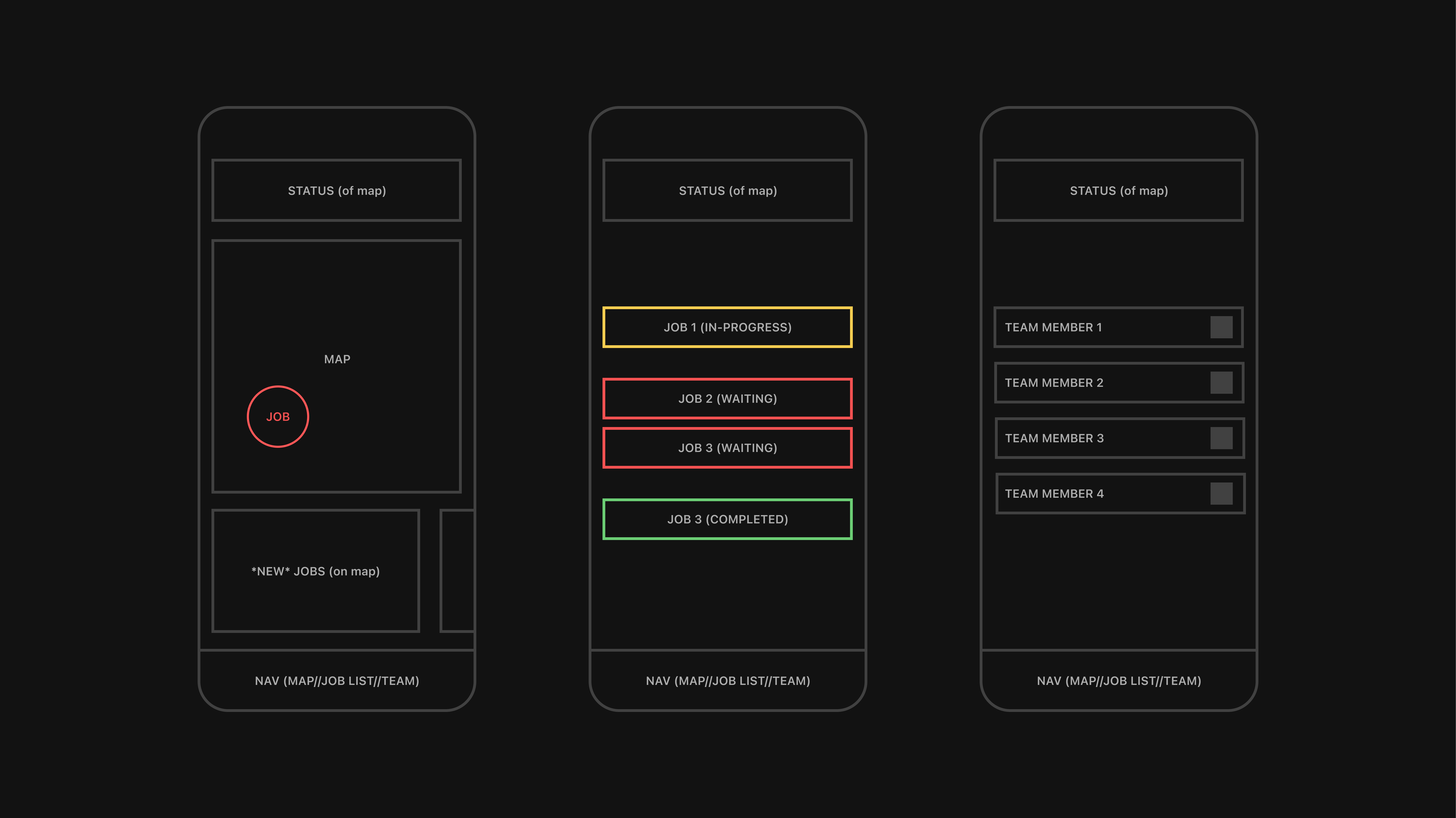
Task: Select the TEAM MEMBER 1 row
Action: (1119, 327)
